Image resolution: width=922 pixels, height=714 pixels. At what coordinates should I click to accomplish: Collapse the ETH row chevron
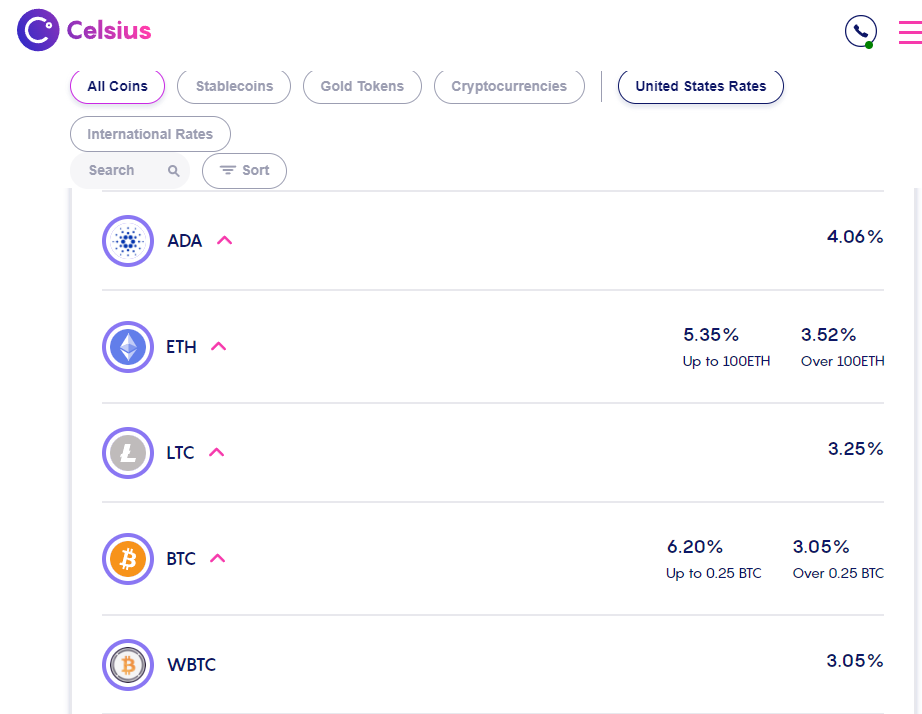[219, 346]
